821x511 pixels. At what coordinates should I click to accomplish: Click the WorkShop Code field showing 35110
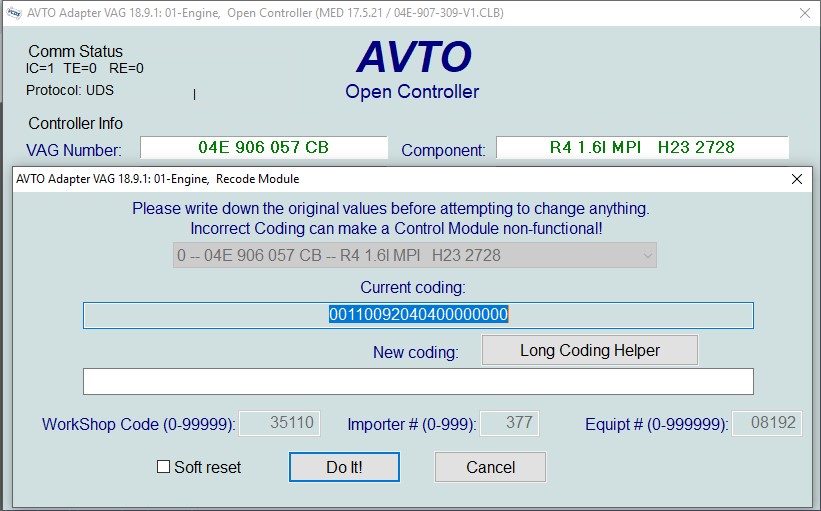point(280,423)
